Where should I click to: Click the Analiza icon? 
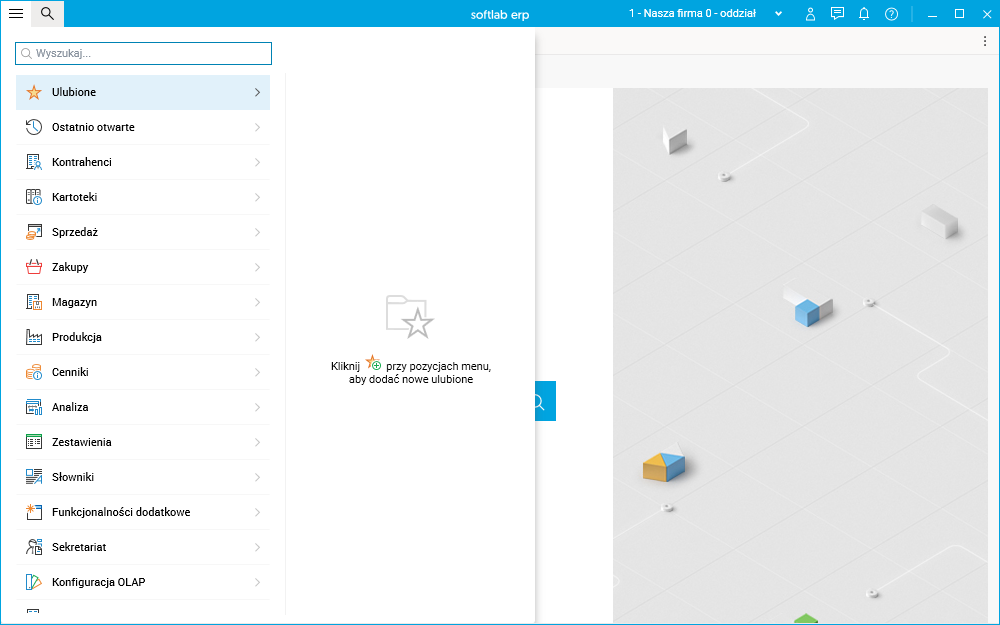[x=34, y=407]
